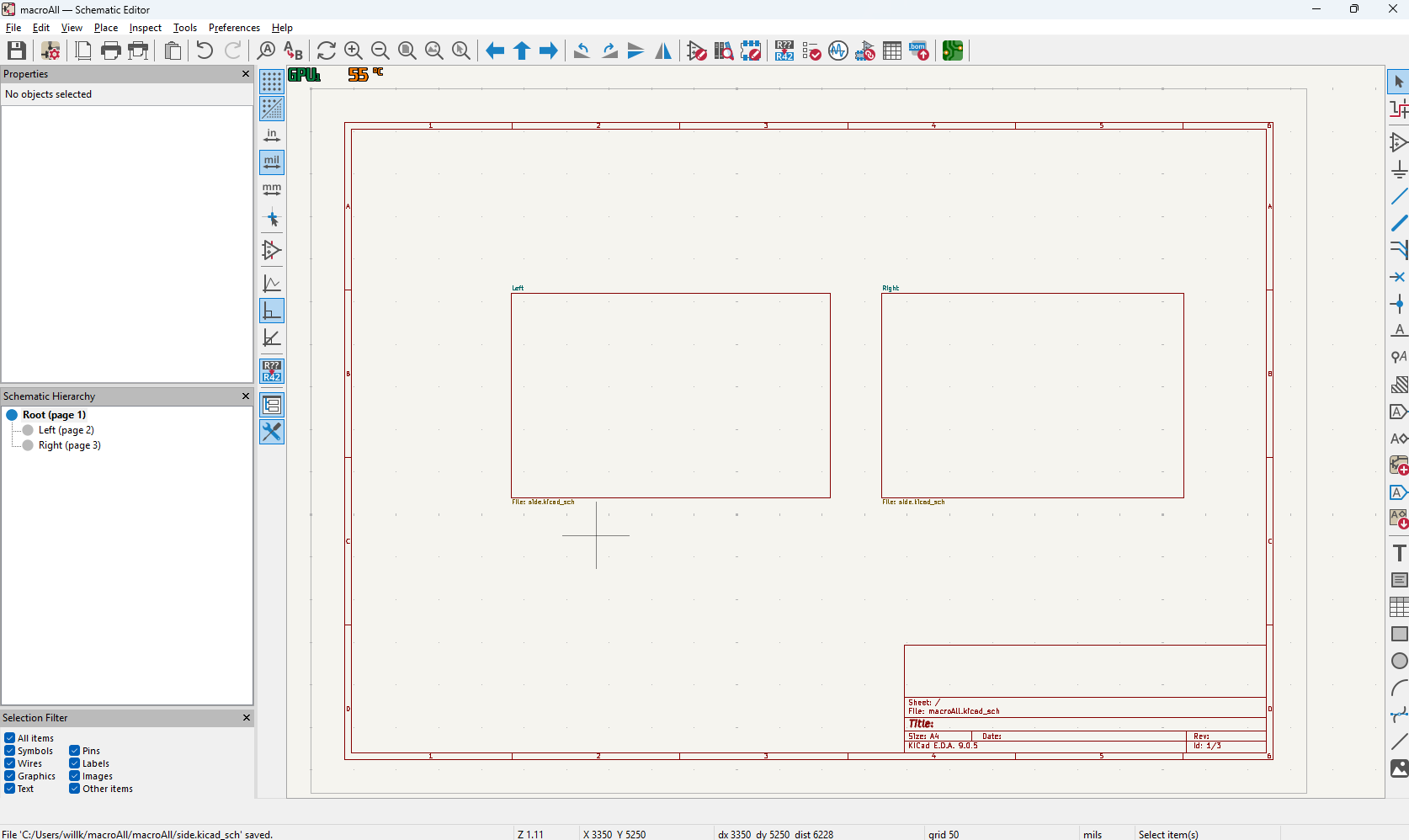Click the Left hierarchical sheet box
1409x840 pixels.
670,395
